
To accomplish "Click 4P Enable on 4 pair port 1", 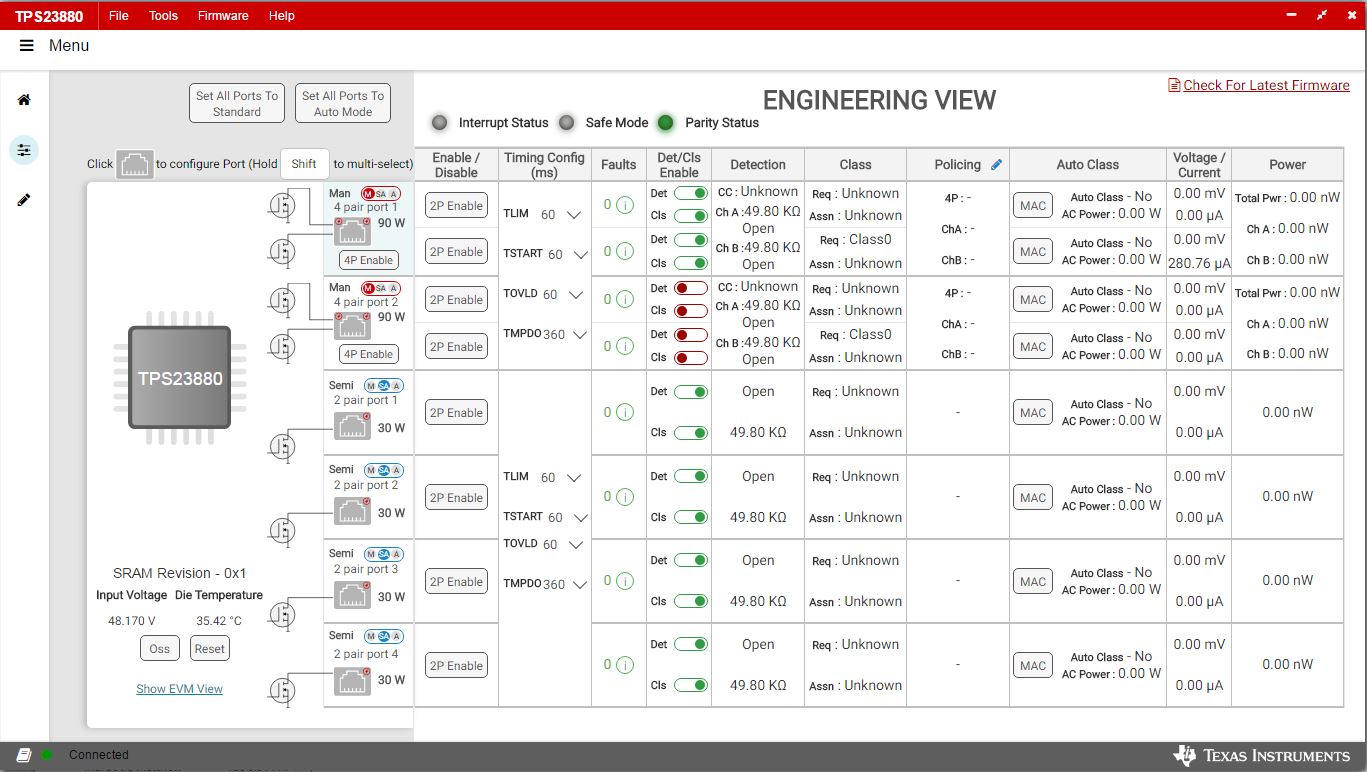I will pos(369,260).
